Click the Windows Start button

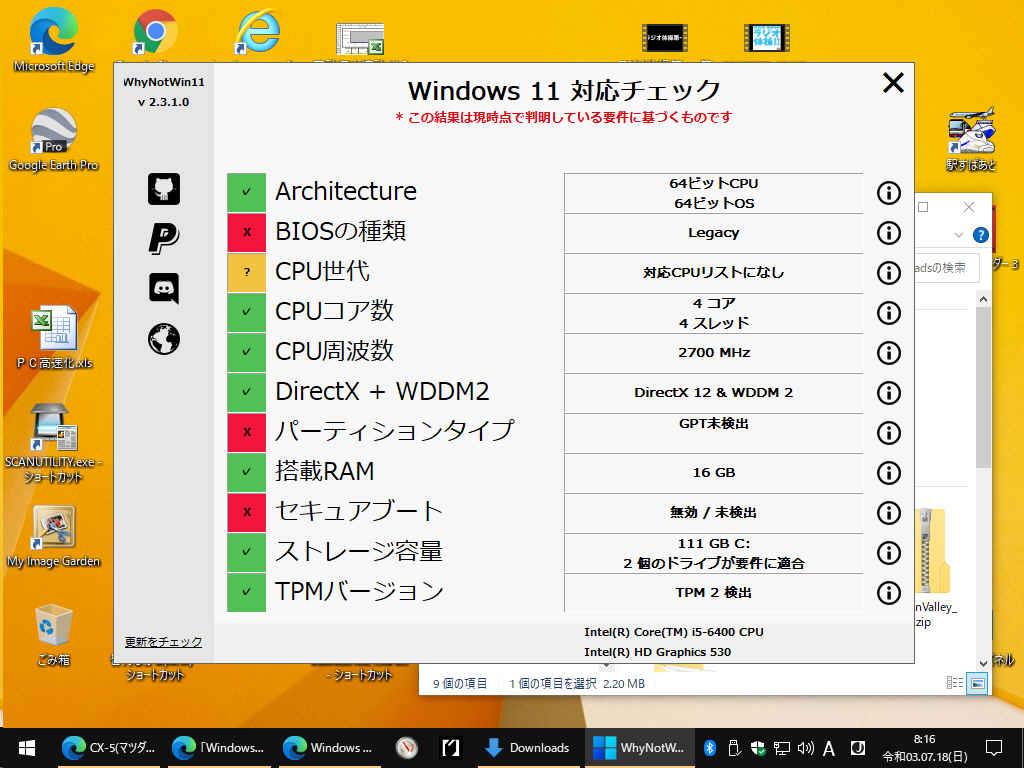tap(26, 748)
